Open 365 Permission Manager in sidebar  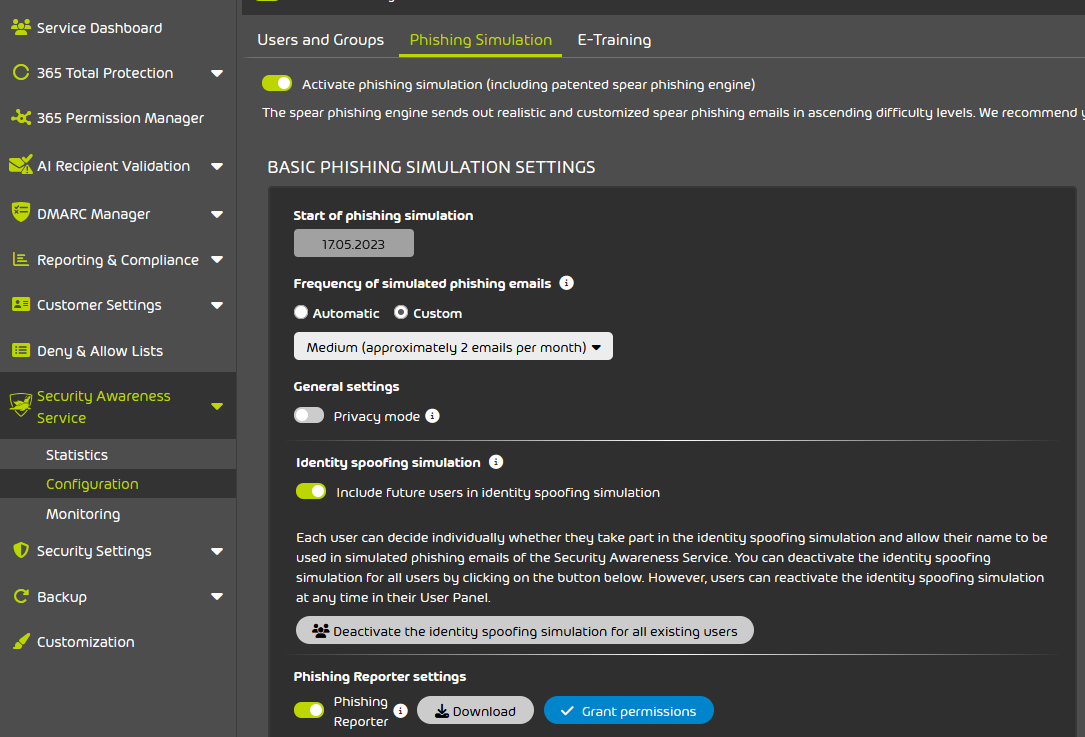[x=120, y=118]
